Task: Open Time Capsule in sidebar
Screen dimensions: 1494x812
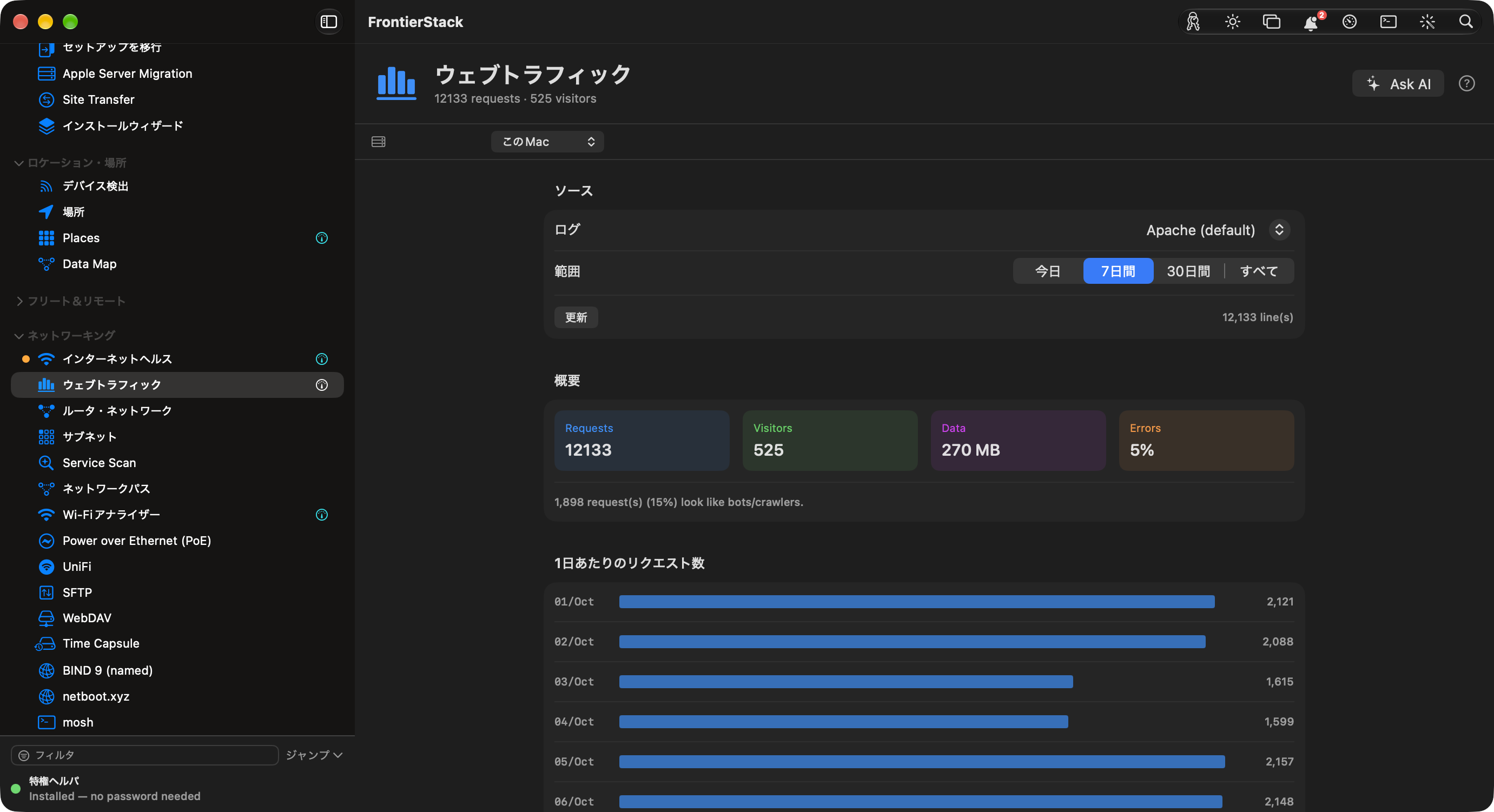Action: tap(177, 644)
